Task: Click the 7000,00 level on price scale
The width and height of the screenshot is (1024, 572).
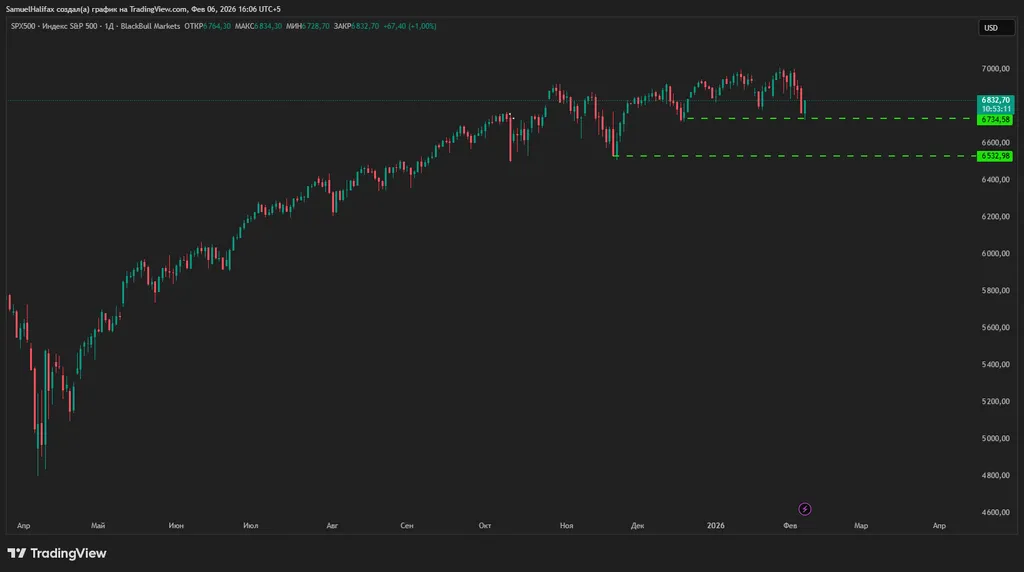Action: 995,69
